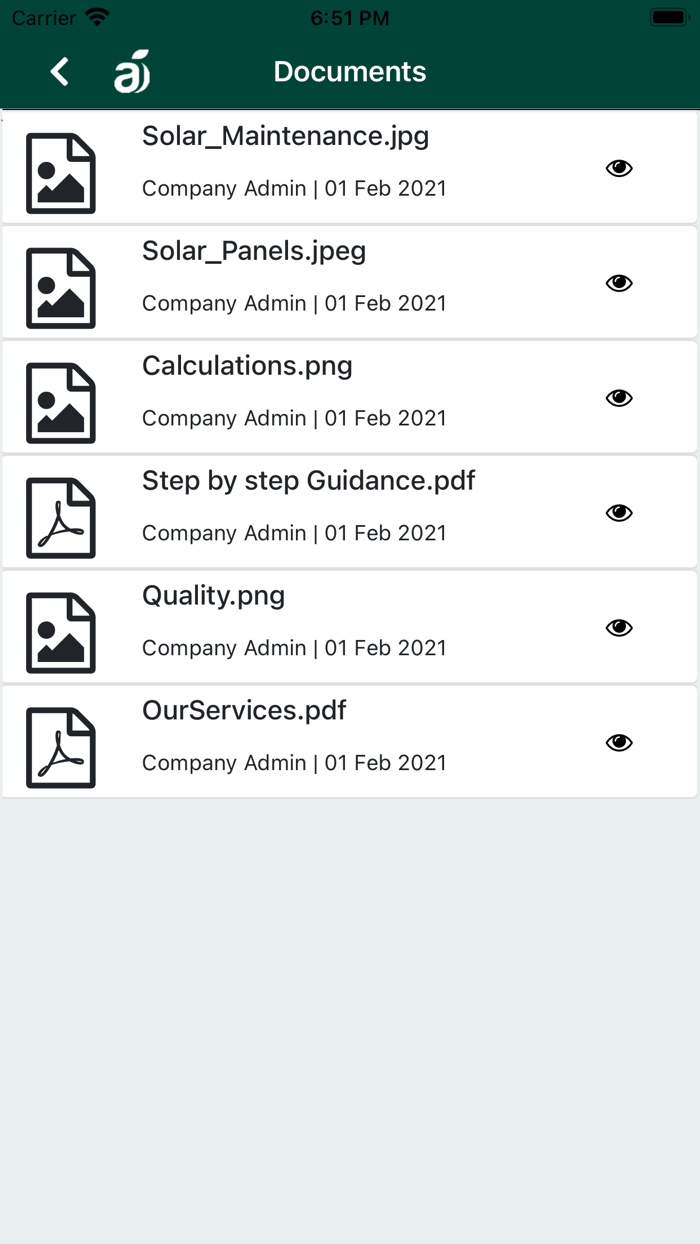
Task: Preview Quality.png with the eye icon
Action: point(619,628)
